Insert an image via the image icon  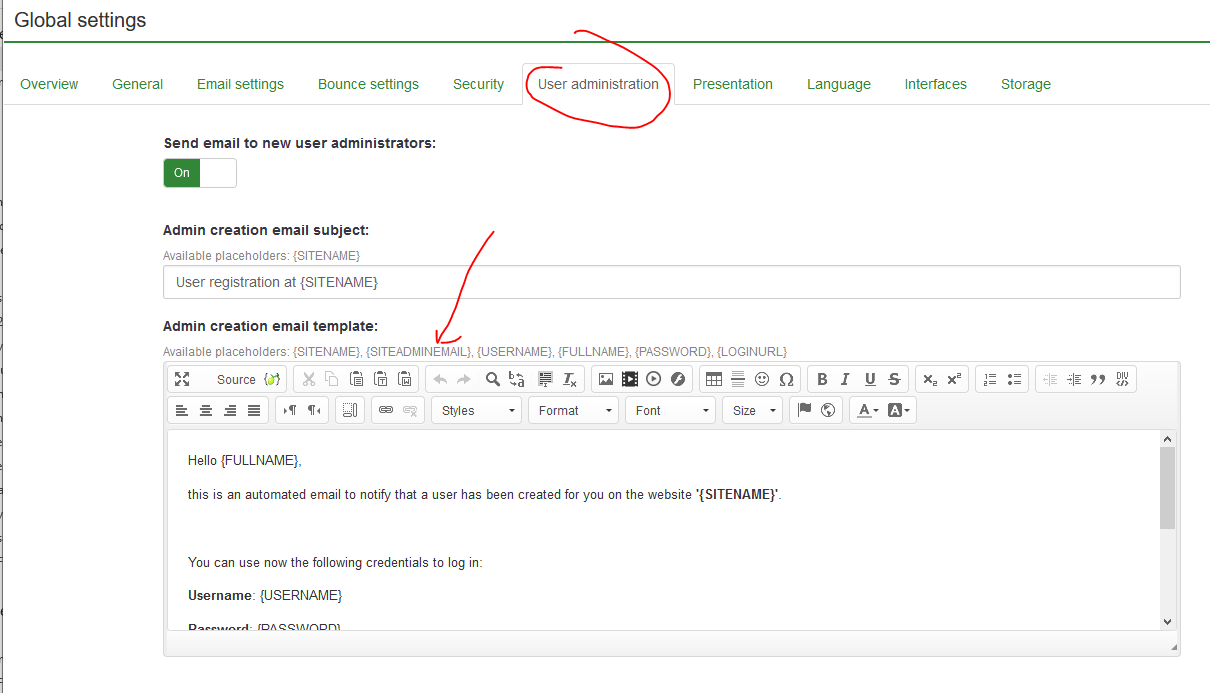click(606, 379)
